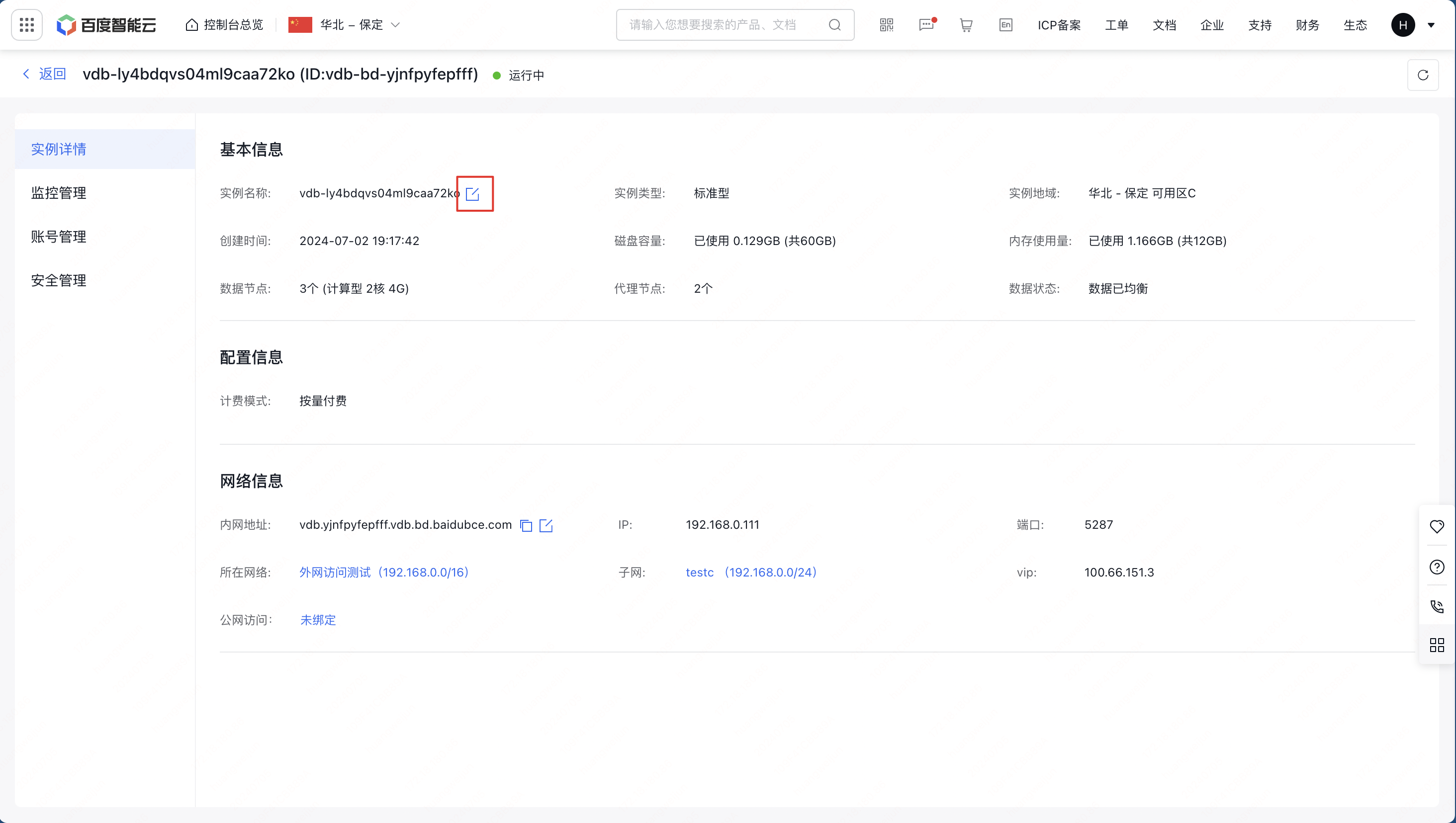Click 数据已均衡 data status value
The height and width of the screenshot is (823, 1456).
click(1117, 288)
